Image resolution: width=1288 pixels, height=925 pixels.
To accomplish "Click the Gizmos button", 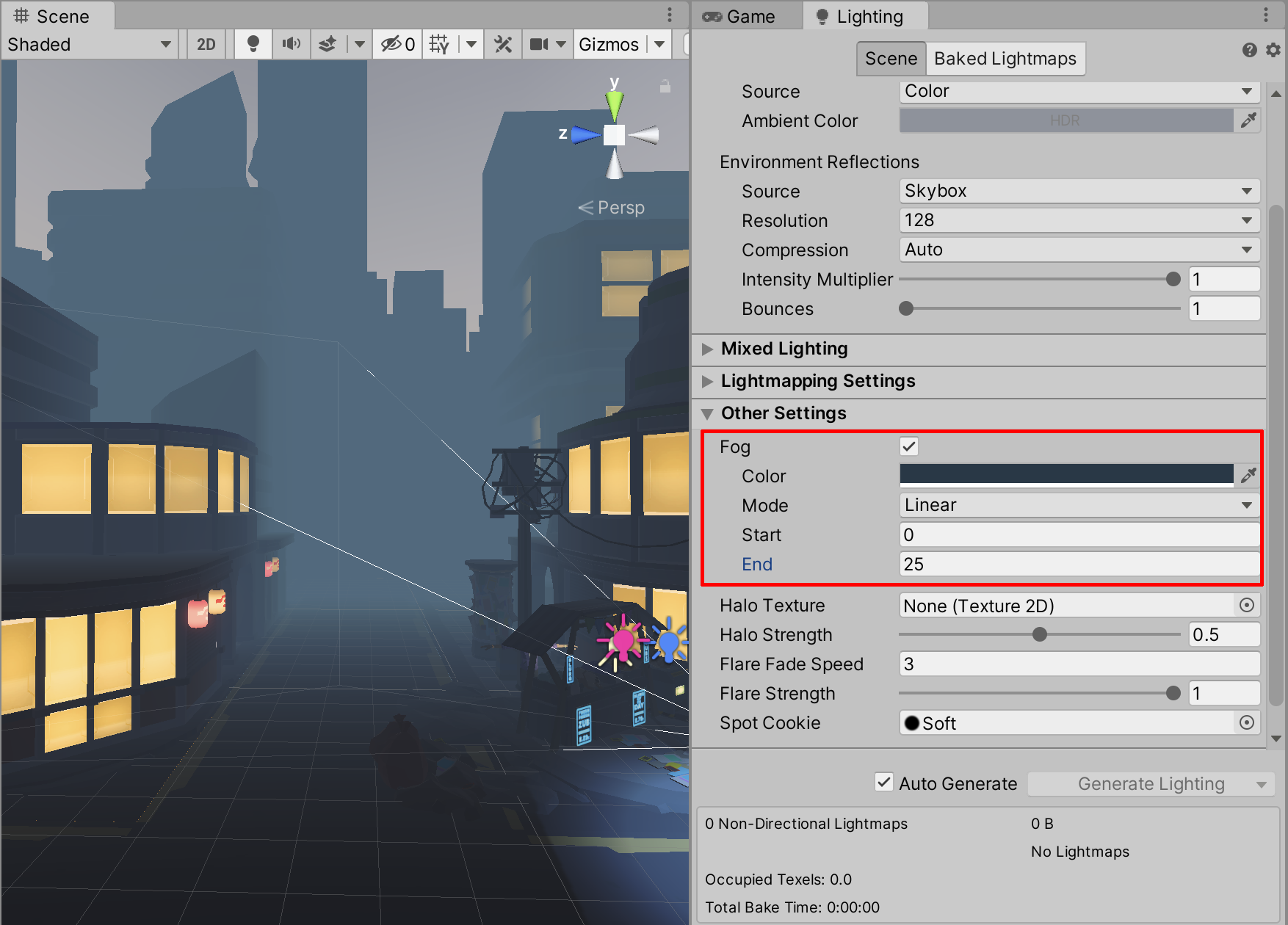I will pos(609,44).
